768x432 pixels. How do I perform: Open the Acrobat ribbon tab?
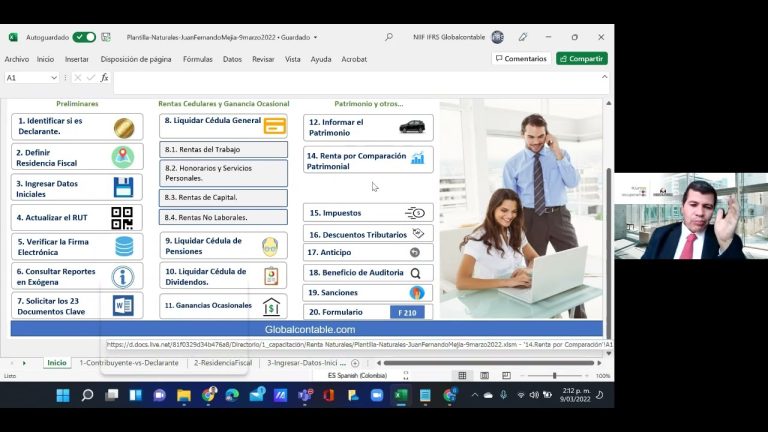click(x=354, y=59)
